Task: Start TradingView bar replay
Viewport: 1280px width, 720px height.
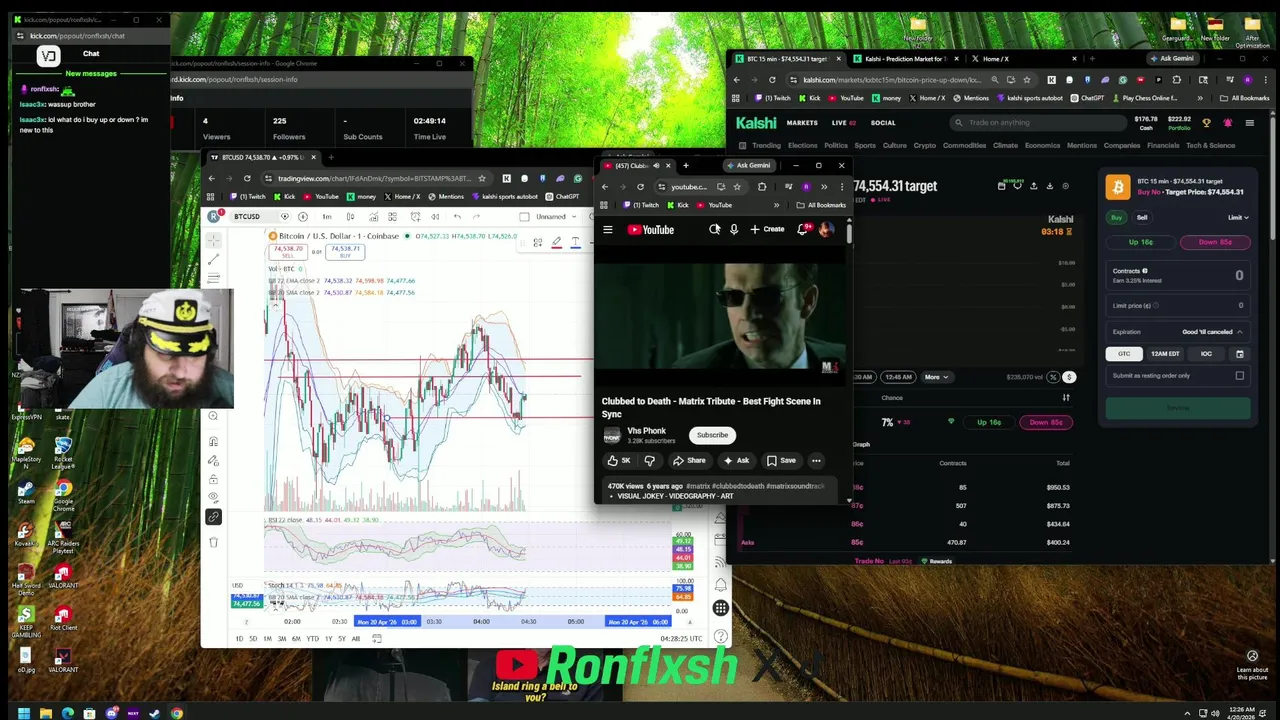Action: click(x=434, y=217)
